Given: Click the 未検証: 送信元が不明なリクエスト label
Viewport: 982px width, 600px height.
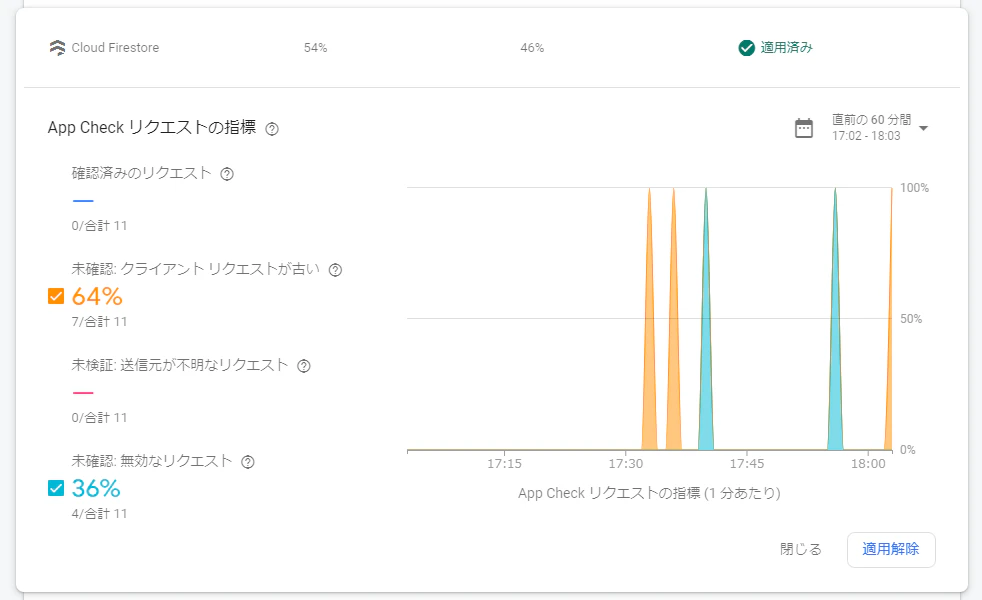Looking at the screenshot, I should pyautogui.click(x=180, y=365).
